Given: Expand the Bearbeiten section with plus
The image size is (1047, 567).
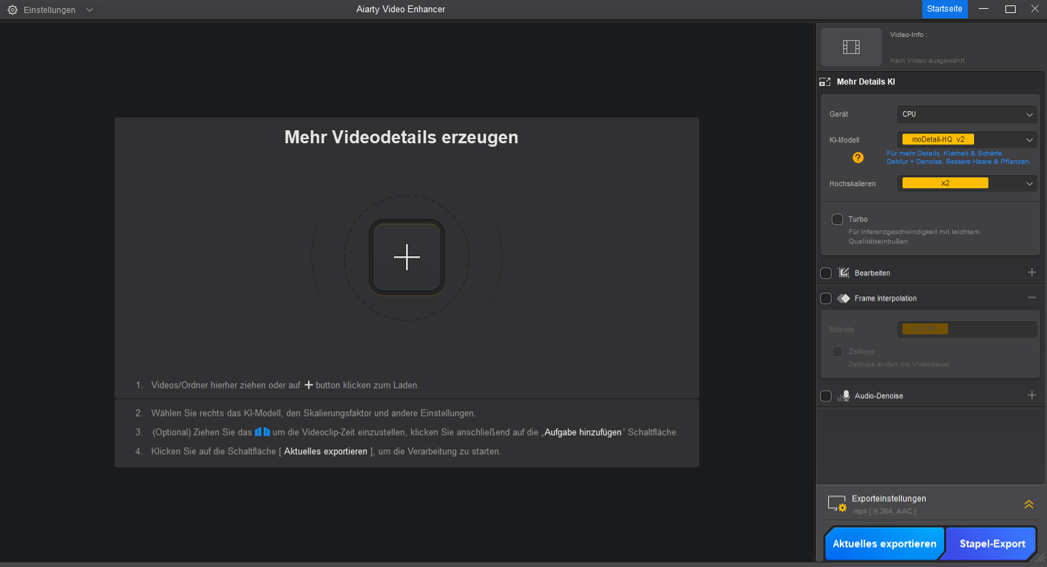Looking at the screenshot, I should (x=1032, y=272).
